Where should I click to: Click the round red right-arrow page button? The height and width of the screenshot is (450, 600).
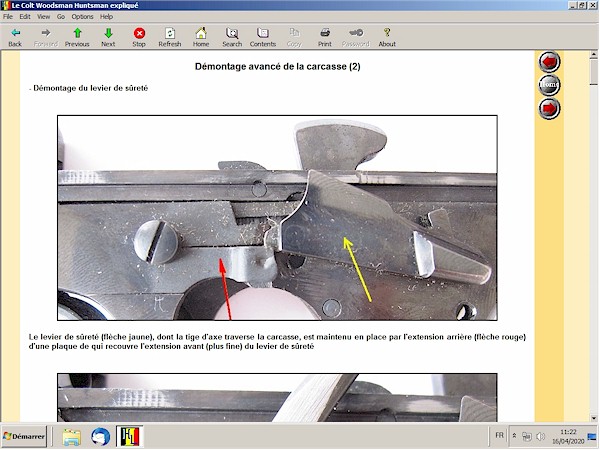pos(549,108)
